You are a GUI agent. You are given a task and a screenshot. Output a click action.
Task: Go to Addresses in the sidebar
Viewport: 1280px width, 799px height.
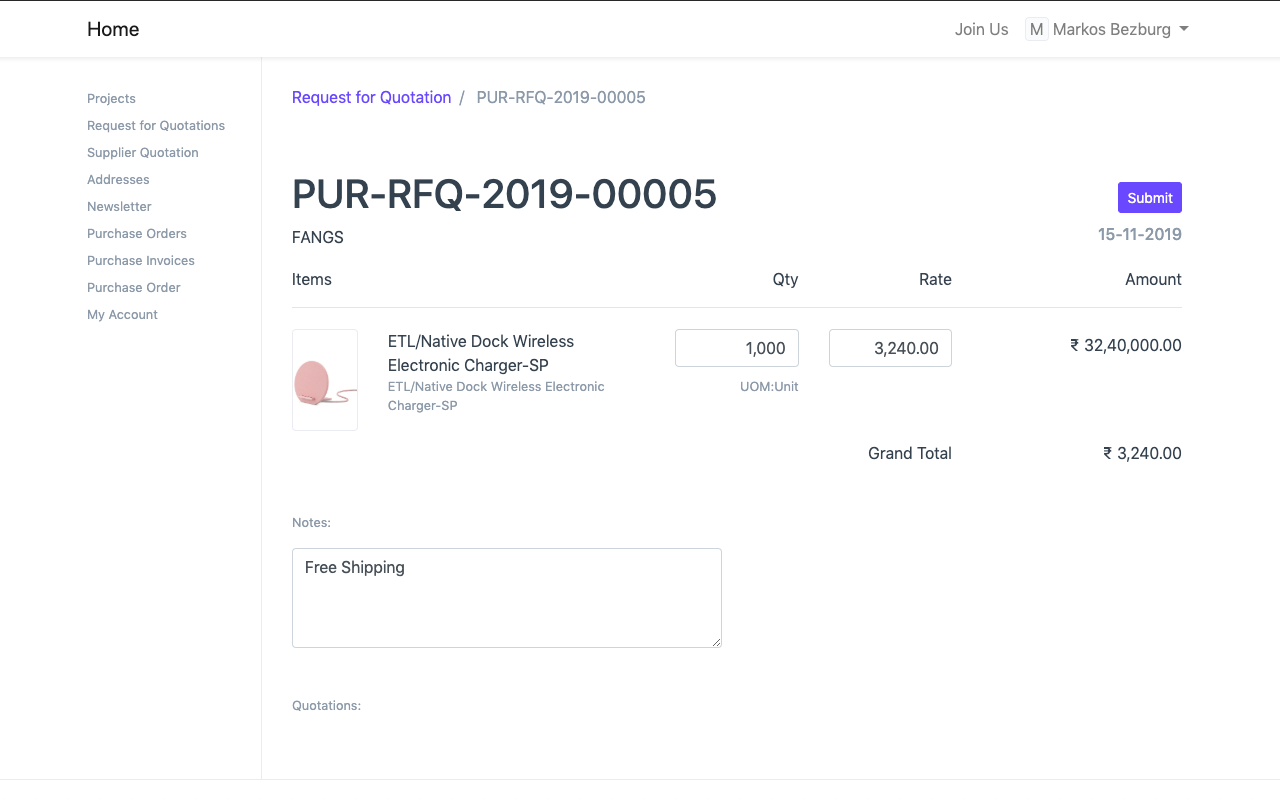coord(118,179)
